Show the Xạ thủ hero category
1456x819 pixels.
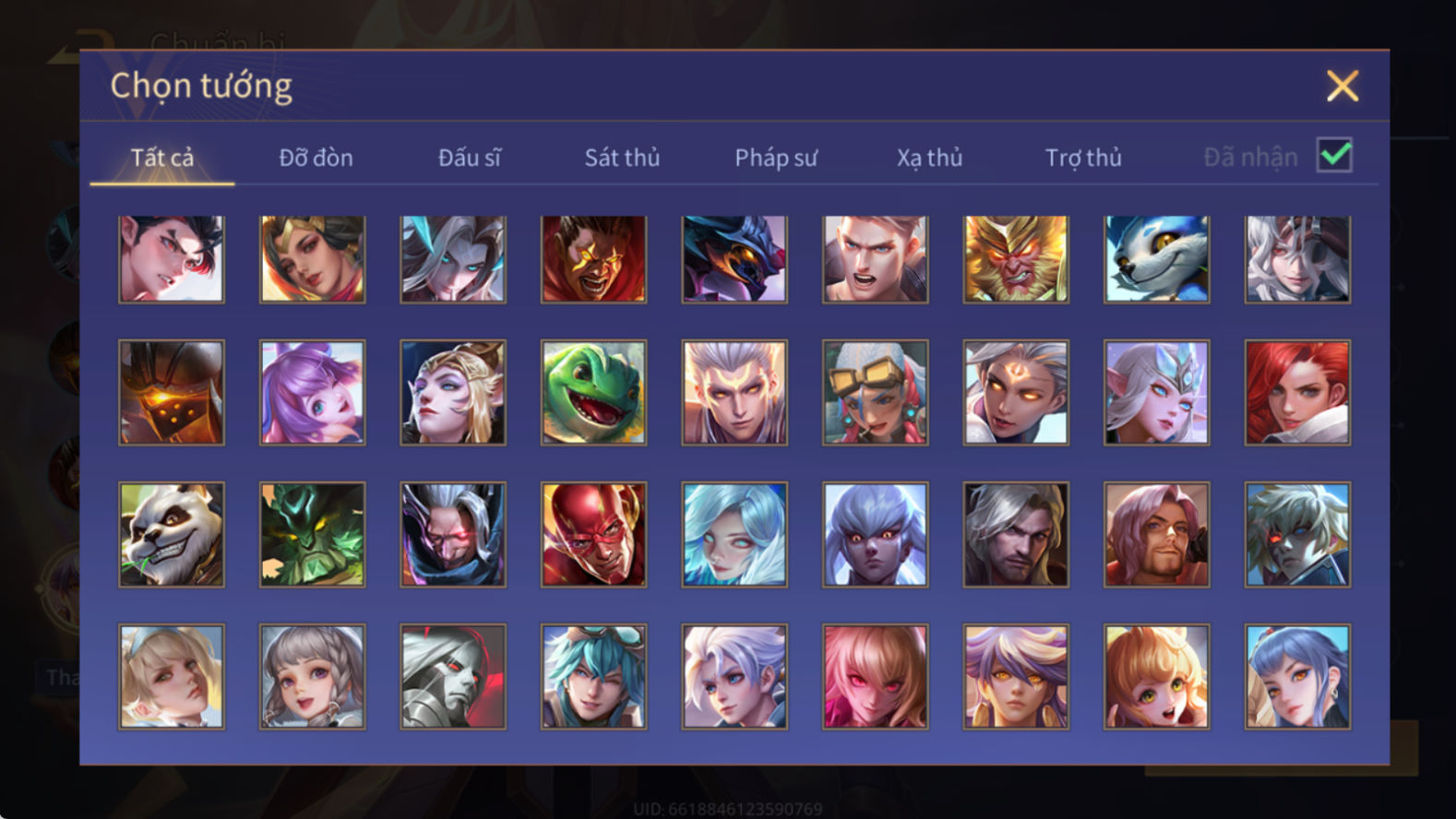tap(929, 158)
